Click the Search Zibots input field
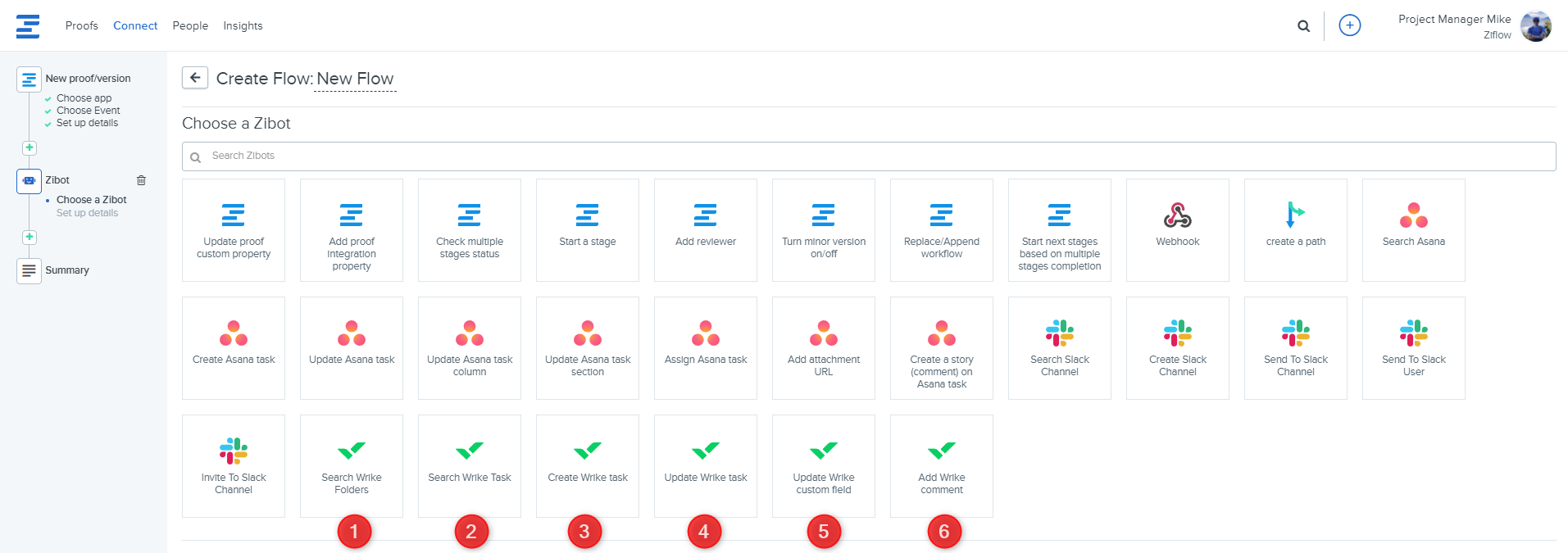1568x553 pixels. click(869, 156)
